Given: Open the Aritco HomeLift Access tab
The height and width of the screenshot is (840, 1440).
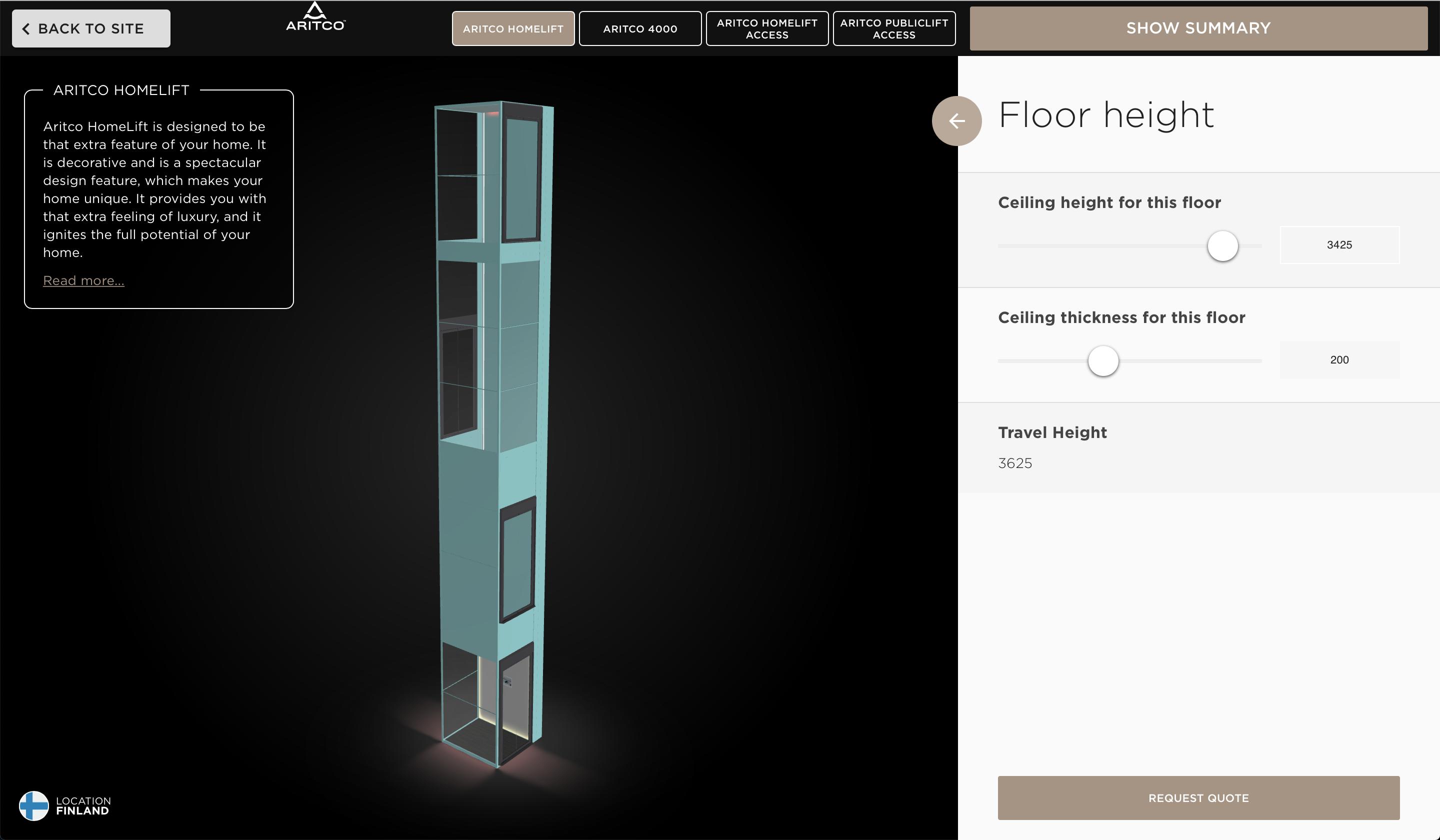Looking at the screenshot, I should coord(767,28).
